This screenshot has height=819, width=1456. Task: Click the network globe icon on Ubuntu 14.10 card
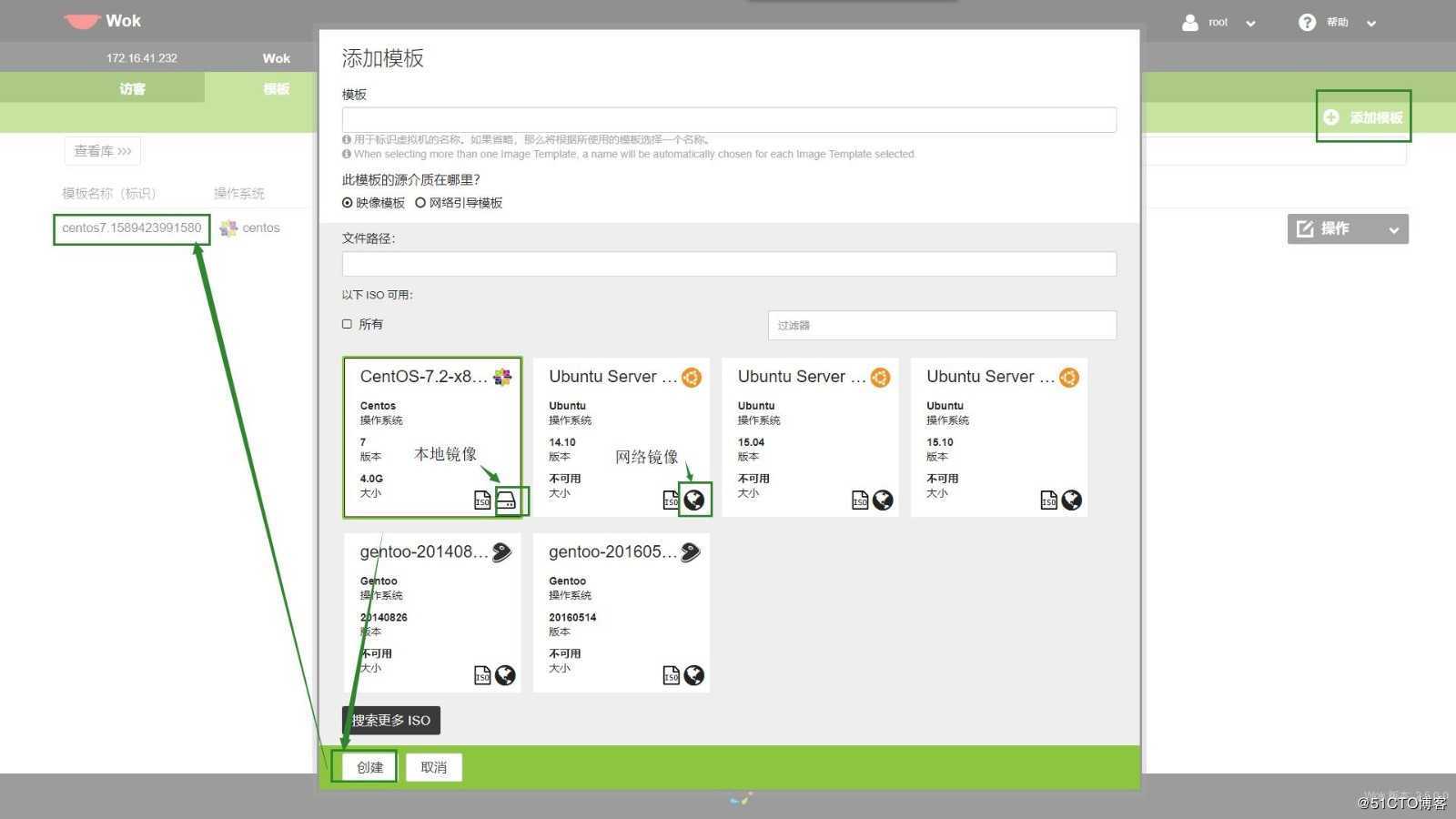coord(694,500)
